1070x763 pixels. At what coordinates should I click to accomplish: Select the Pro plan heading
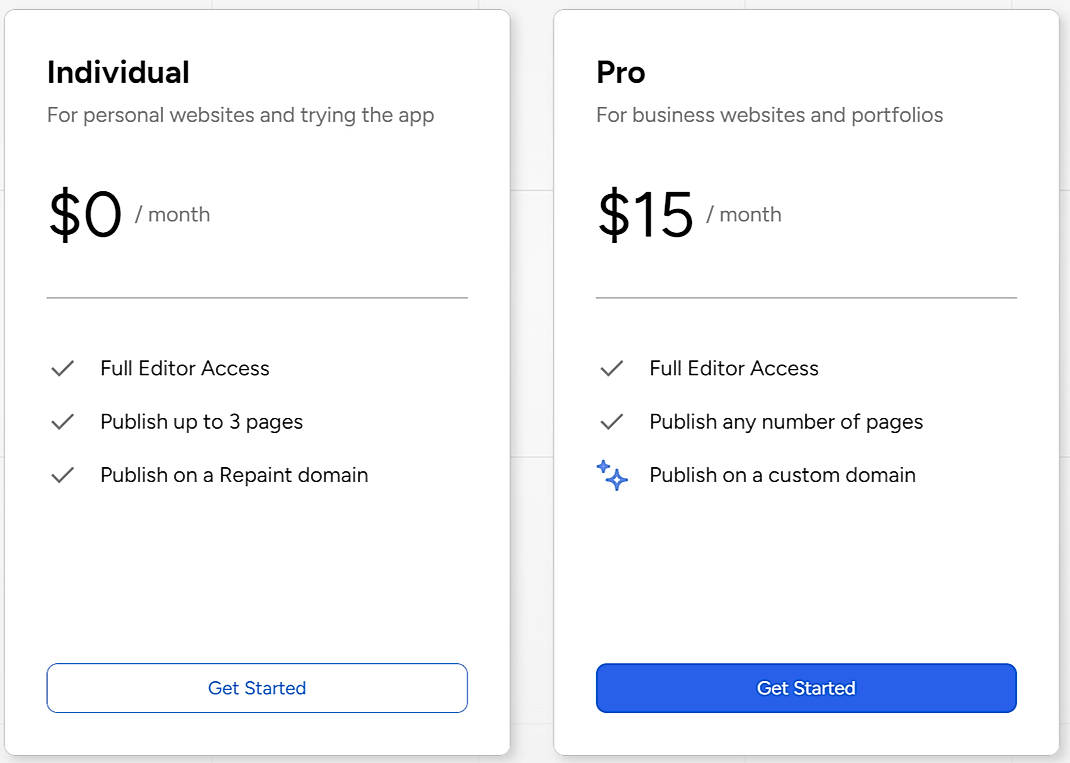coord(621,73)
